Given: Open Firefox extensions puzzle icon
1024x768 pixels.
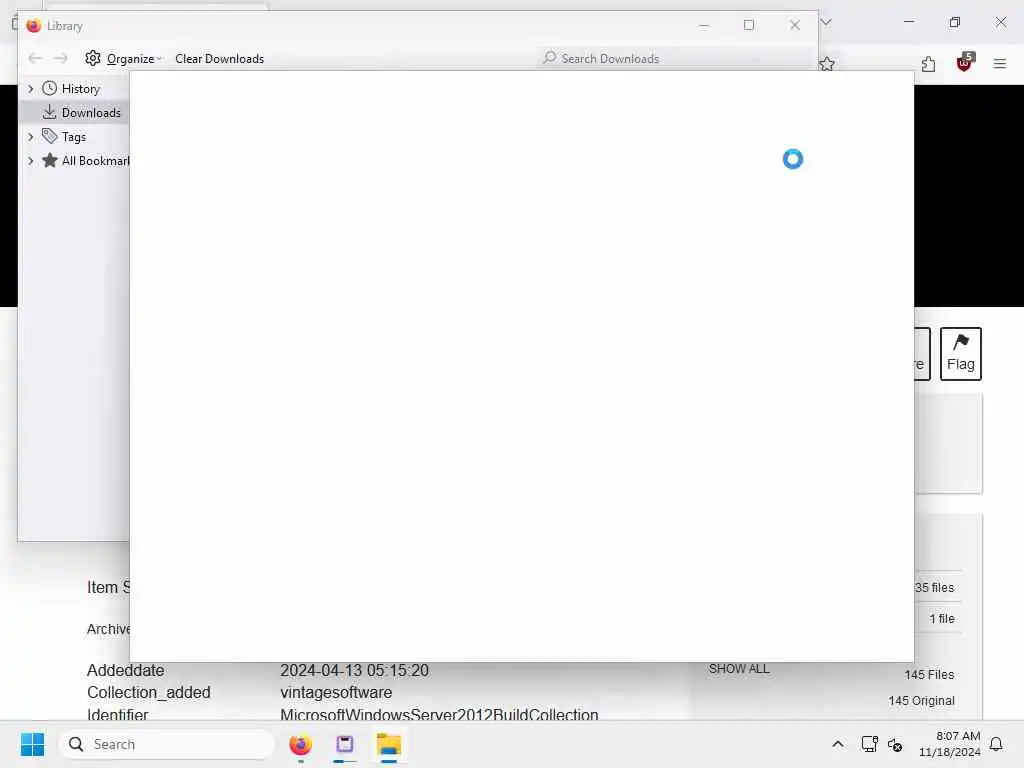Looking at the screenshot, I should point(929,64).
